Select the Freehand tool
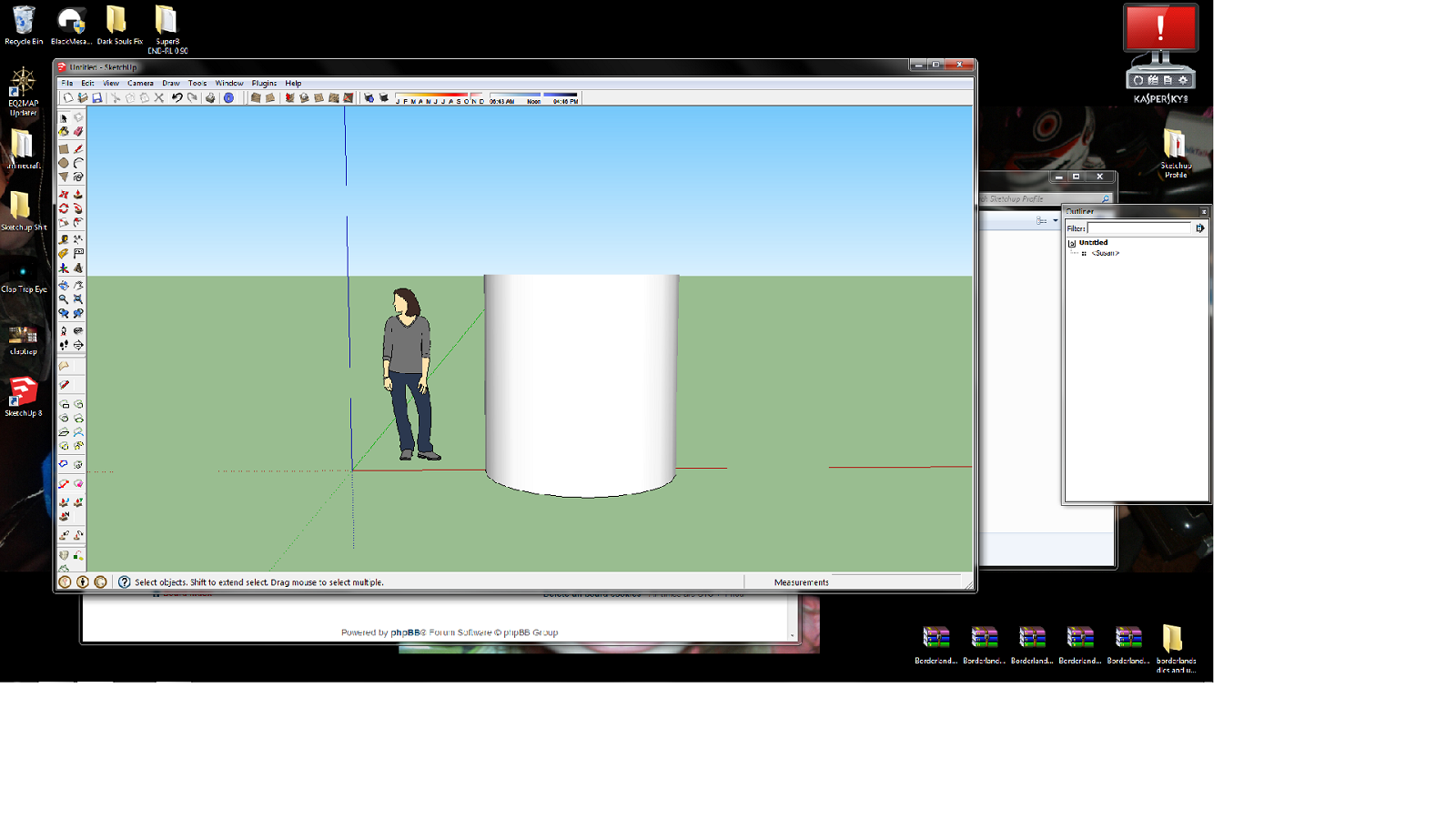This screenshot has width=1456, height=819. click(x=78, y=177)
